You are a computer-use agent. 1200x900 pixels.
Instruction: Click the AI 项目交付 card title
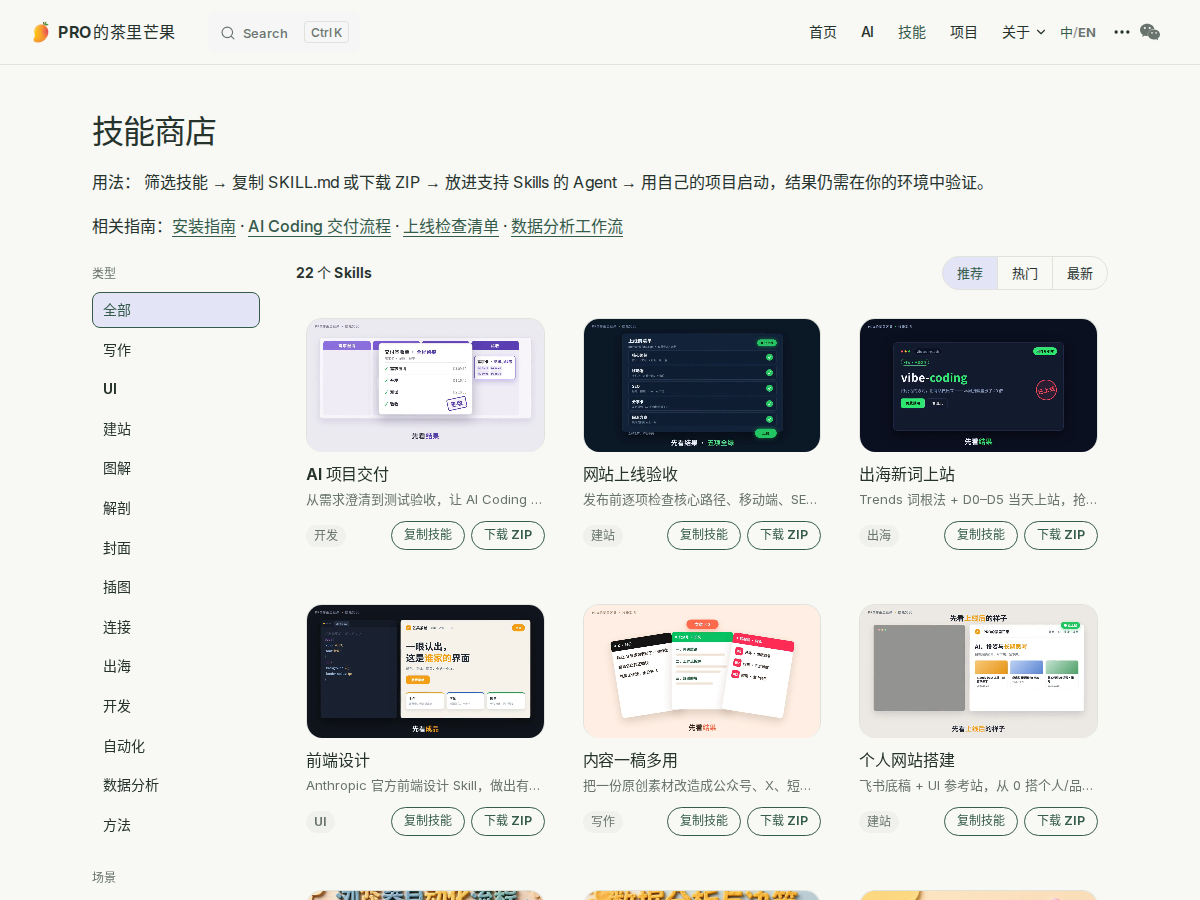(347, 474)
